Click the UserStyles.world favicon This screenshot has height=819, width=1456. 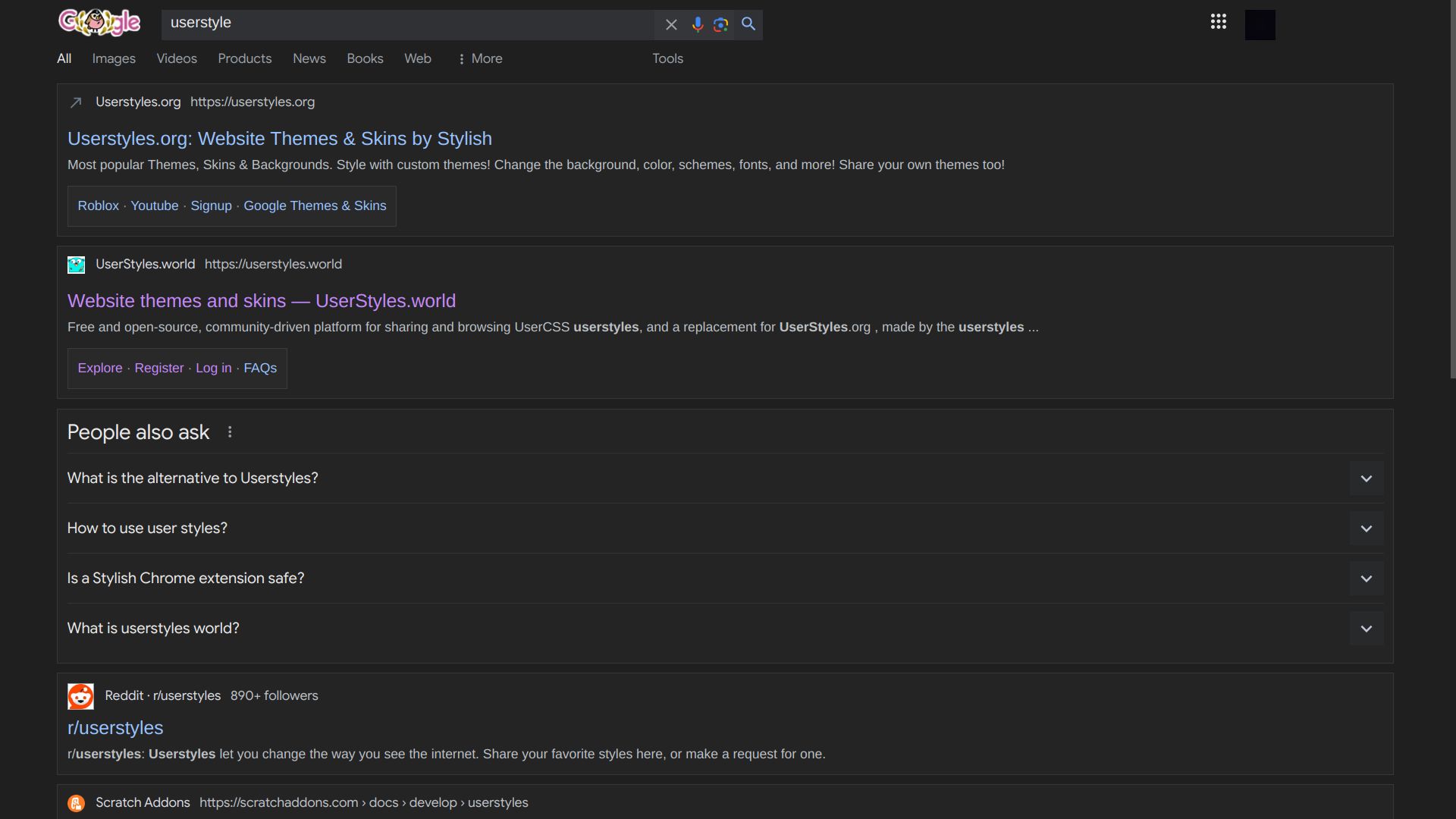point(76,265)
